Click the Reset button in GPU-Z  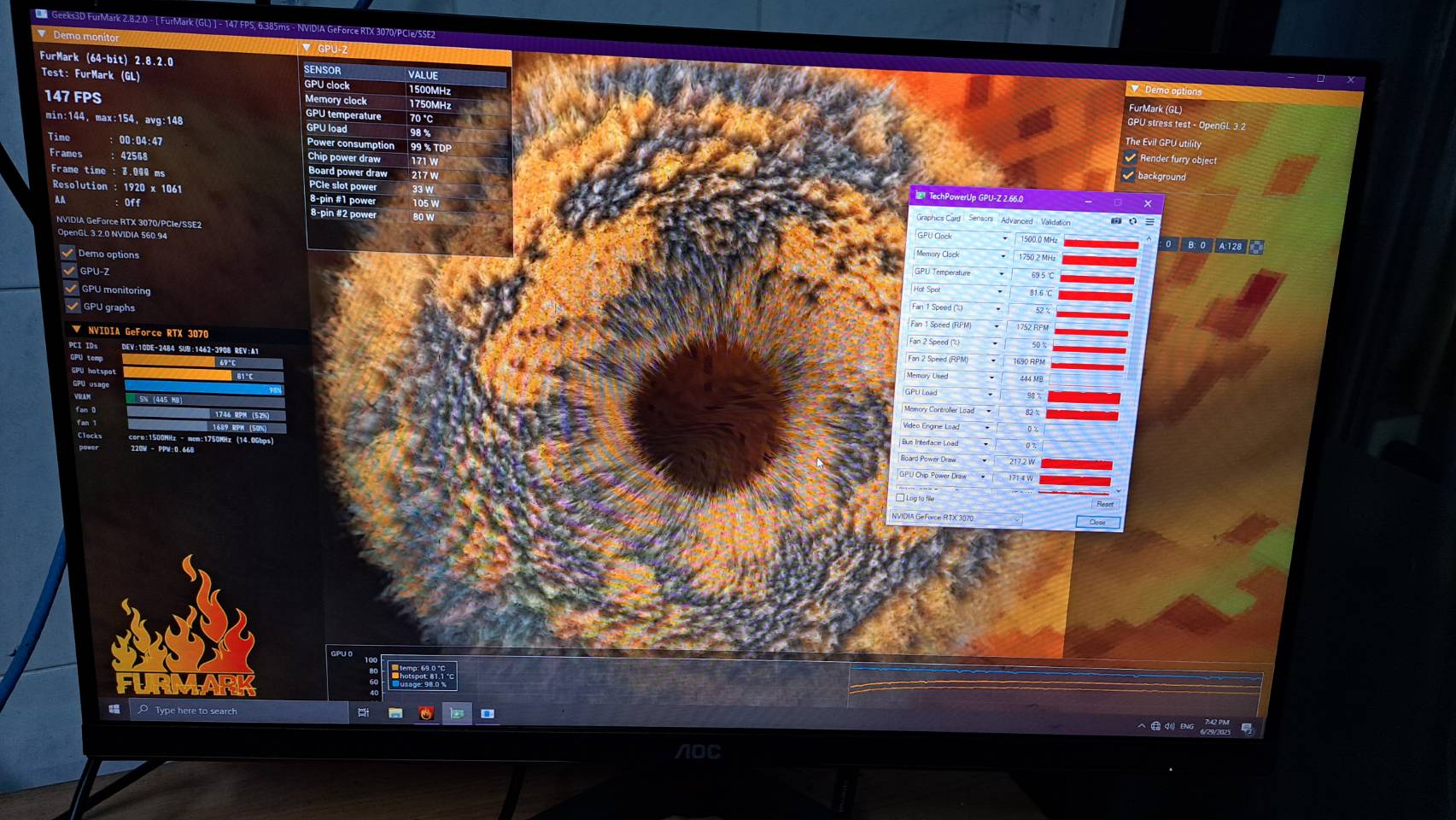(x=1104, y=504)
